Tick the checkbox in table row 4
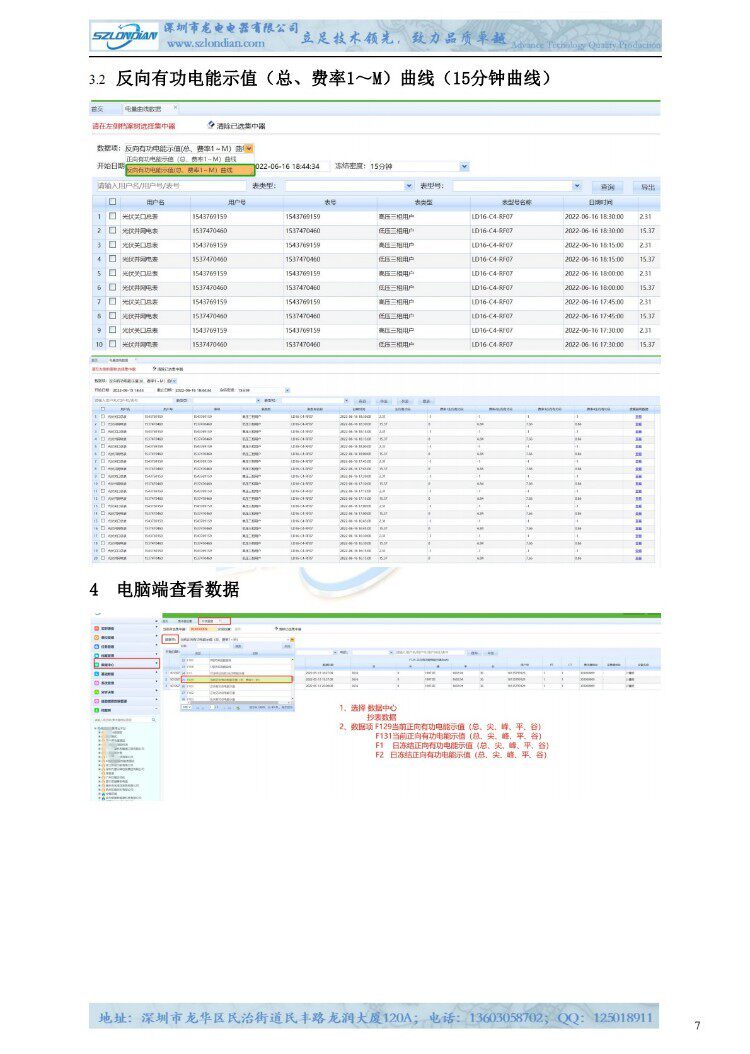750x1054 pixels. pyautogui.click(x=112, y=259)
